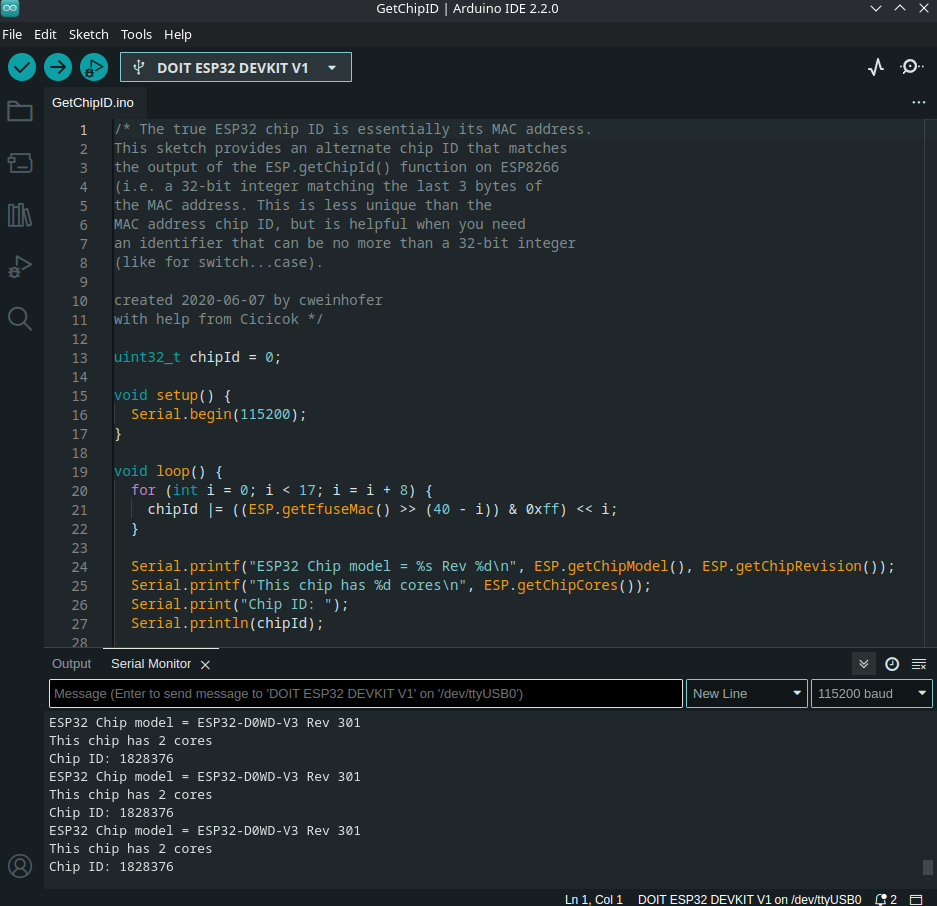Start debugging with the debug play button
The height and width of the screenshot is (906, 937).
click(94, 67)
